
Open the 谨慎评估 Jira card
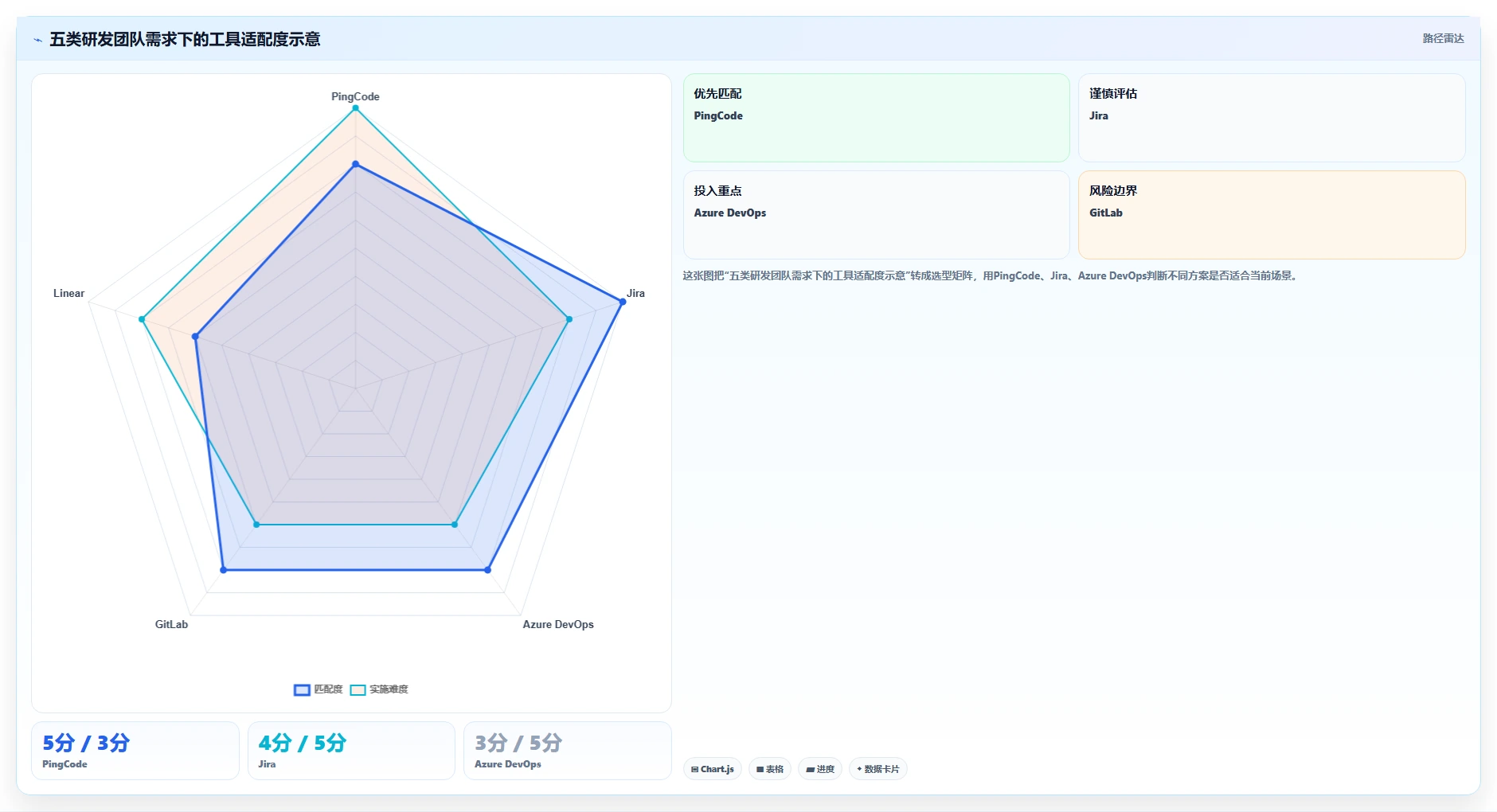[1272, 118]
